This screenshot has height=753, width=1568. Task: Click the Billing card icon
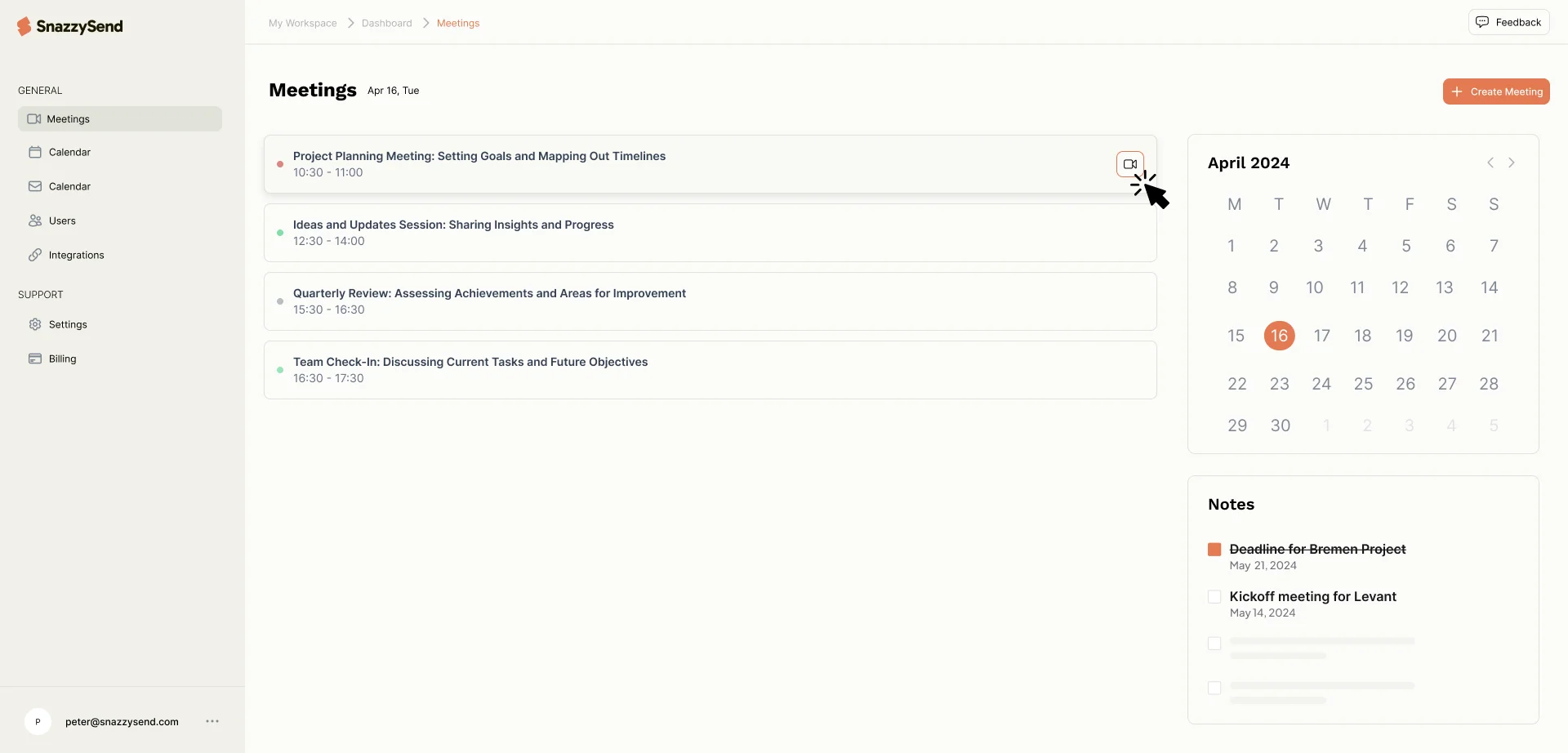pos(35,359)
